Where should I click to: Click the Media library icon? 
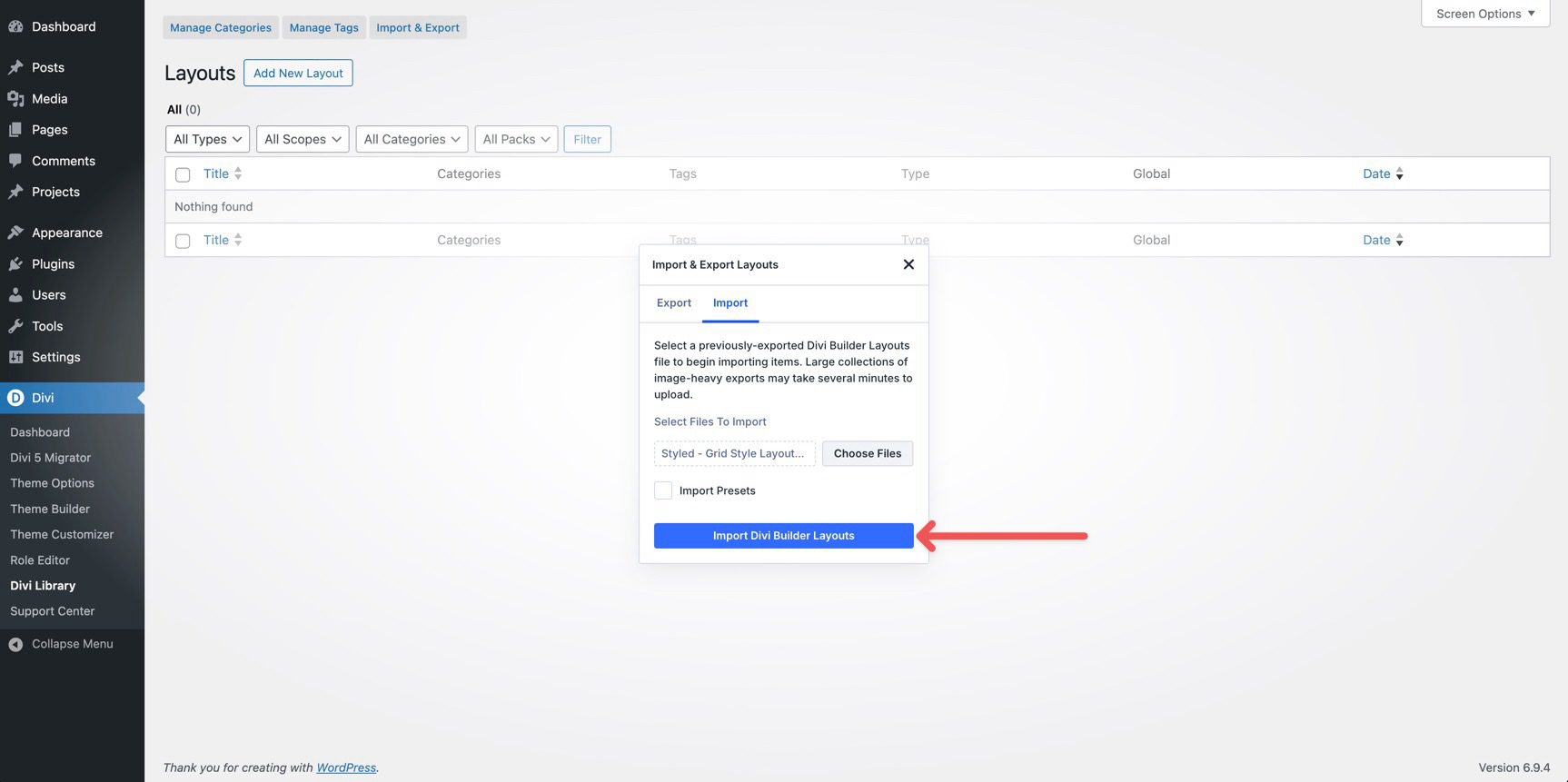click(15, 98)
